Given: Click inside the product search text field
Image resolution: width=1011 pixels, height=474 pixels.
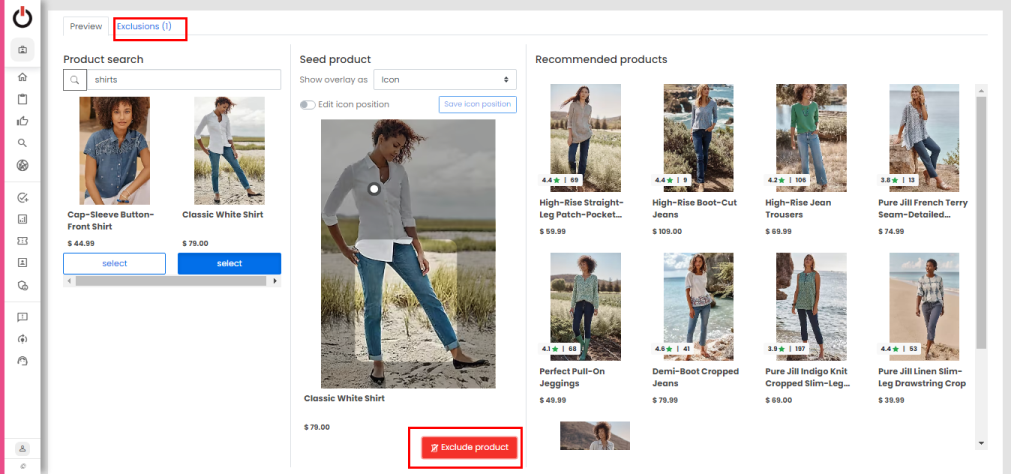Looking at the screenshot, I should [185, 80].
